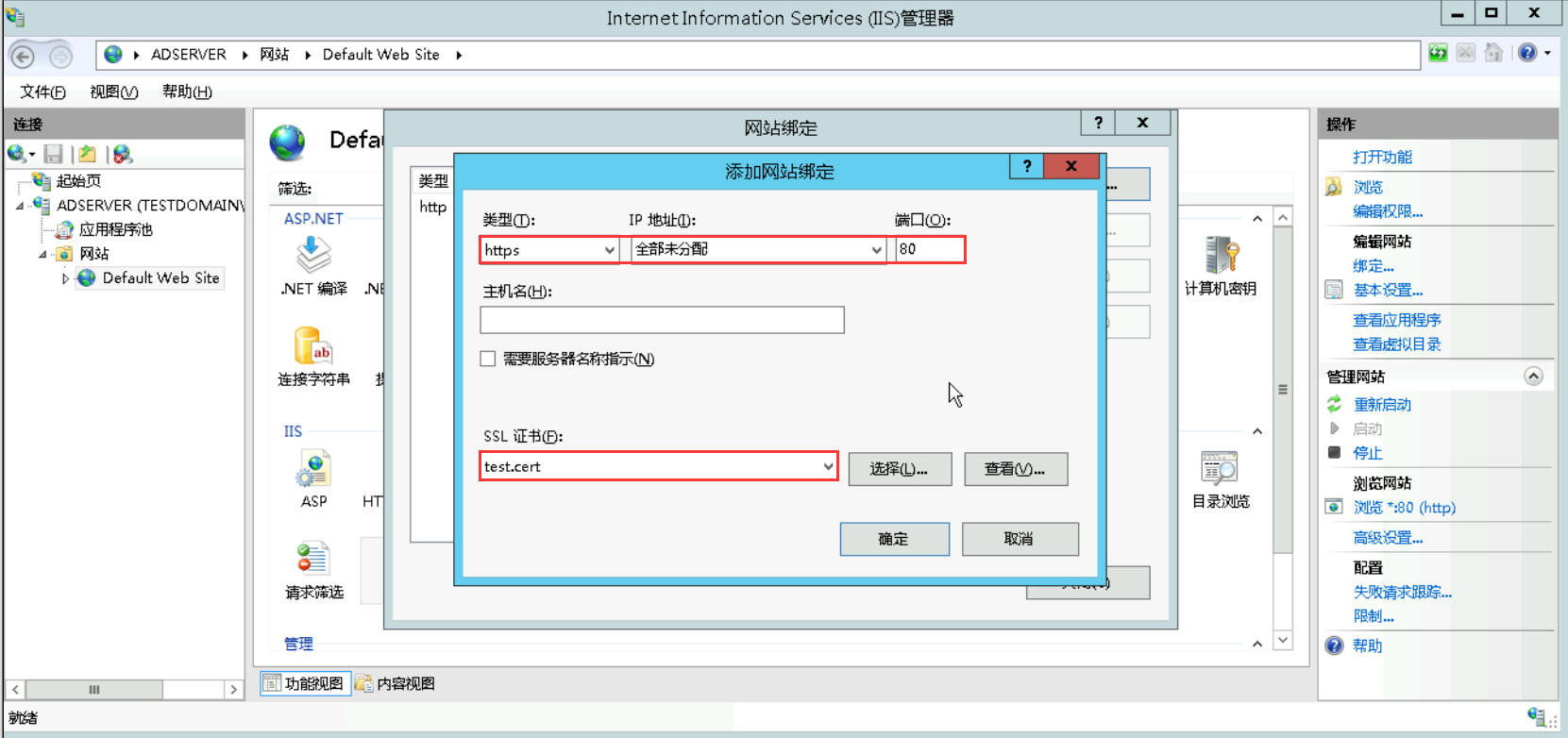The height and width of the screenshot is (738, 1568).
Task: Click the back navigation arrow button
Action: [23, 57]
